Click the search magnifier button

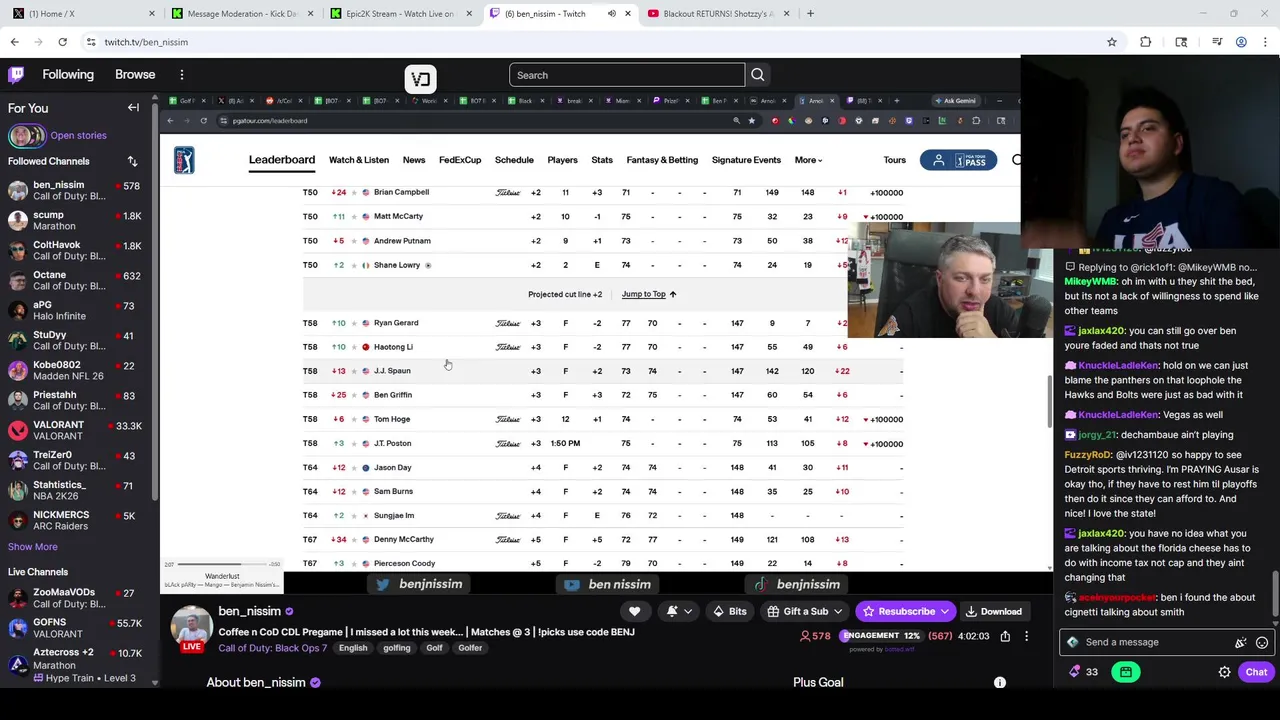pyautogui.click(x=758, y=75)
